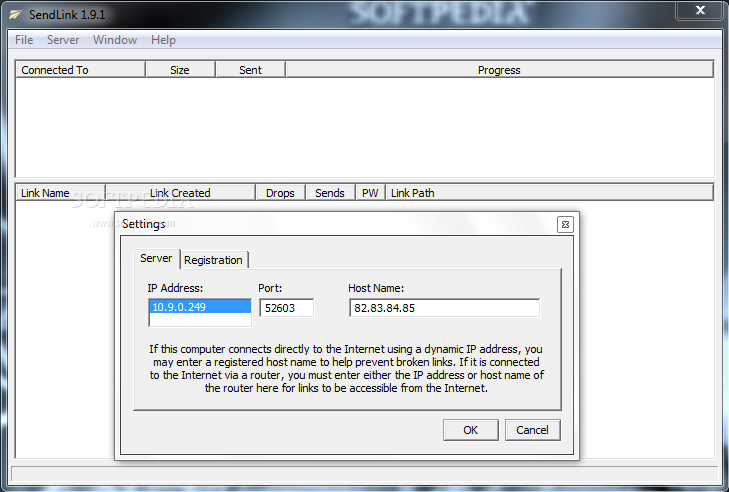This screenshot has width=729, height=492.
Task: Open the File menu
Action: pos(24,40)
